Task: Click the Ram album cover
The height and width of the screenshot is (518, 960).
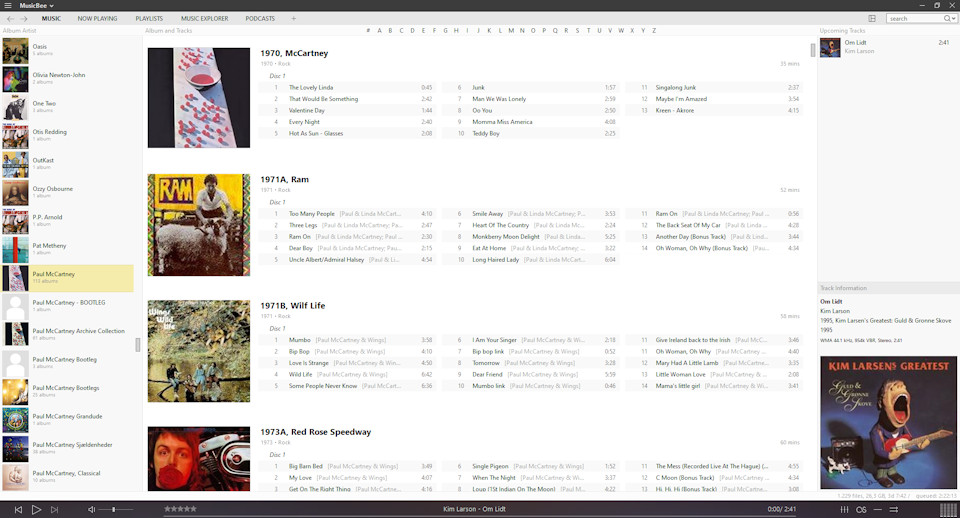Action: coord(199,225)
